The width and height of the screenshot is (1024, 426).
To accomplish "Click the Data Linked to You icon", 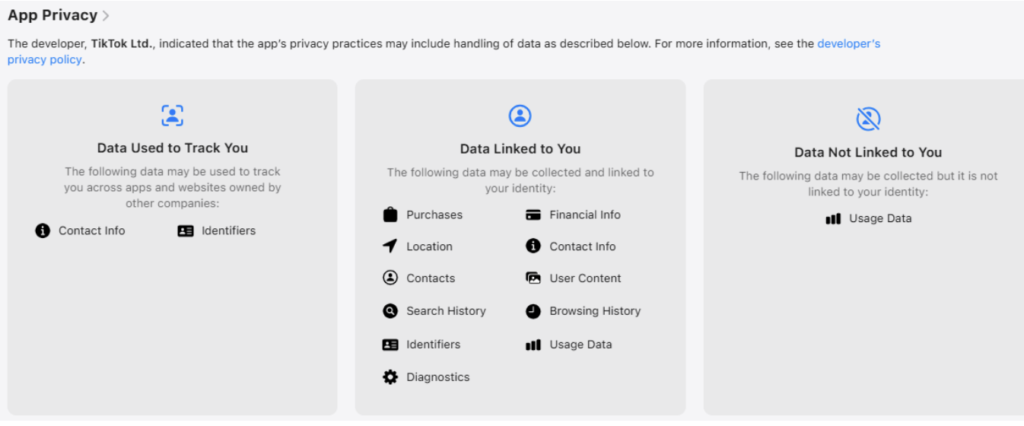I will [x=520, y=115].
